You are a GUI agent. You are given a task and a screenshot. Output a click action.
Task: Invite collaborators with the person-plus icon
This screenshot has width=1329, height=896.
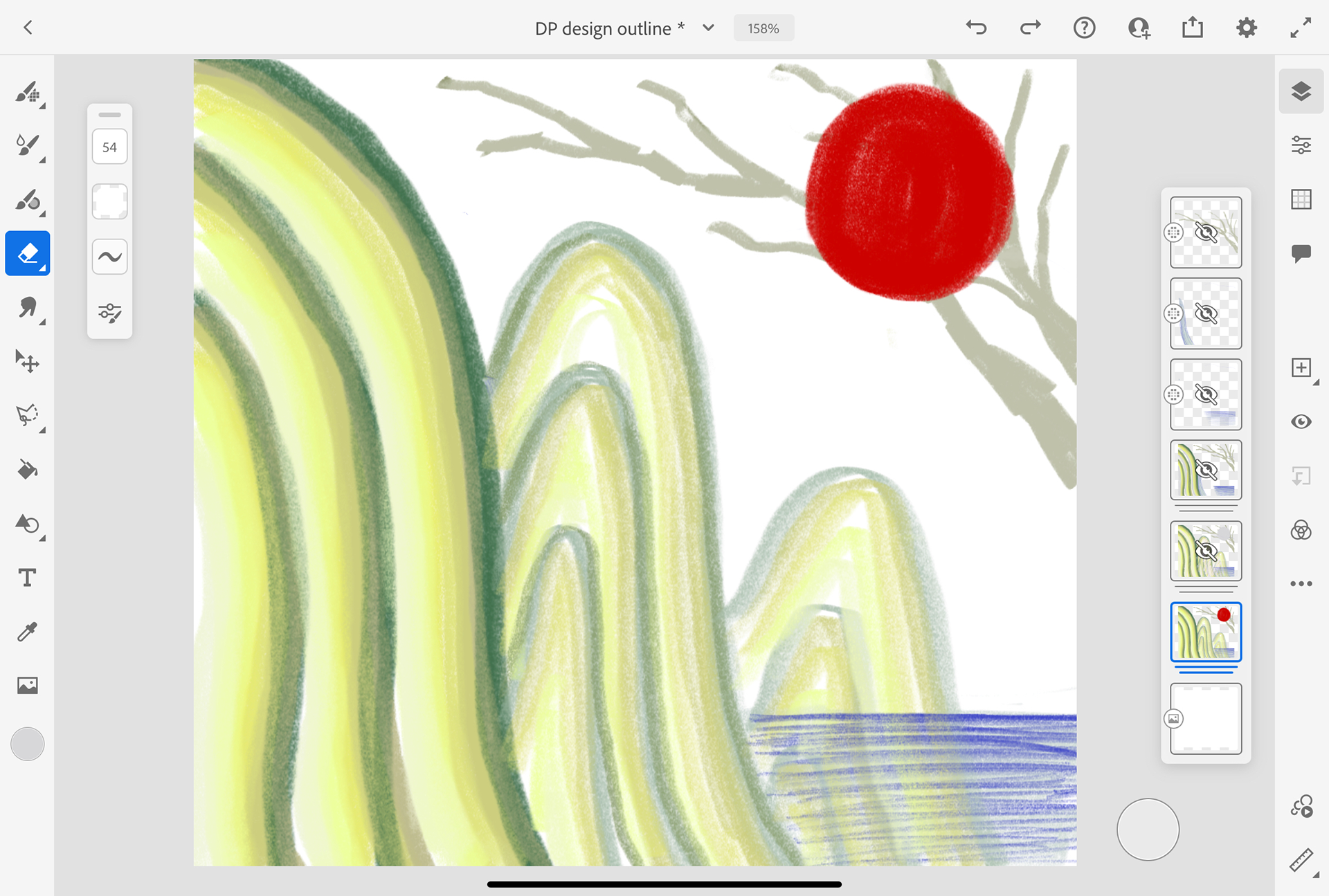[x=1139, y=28]
